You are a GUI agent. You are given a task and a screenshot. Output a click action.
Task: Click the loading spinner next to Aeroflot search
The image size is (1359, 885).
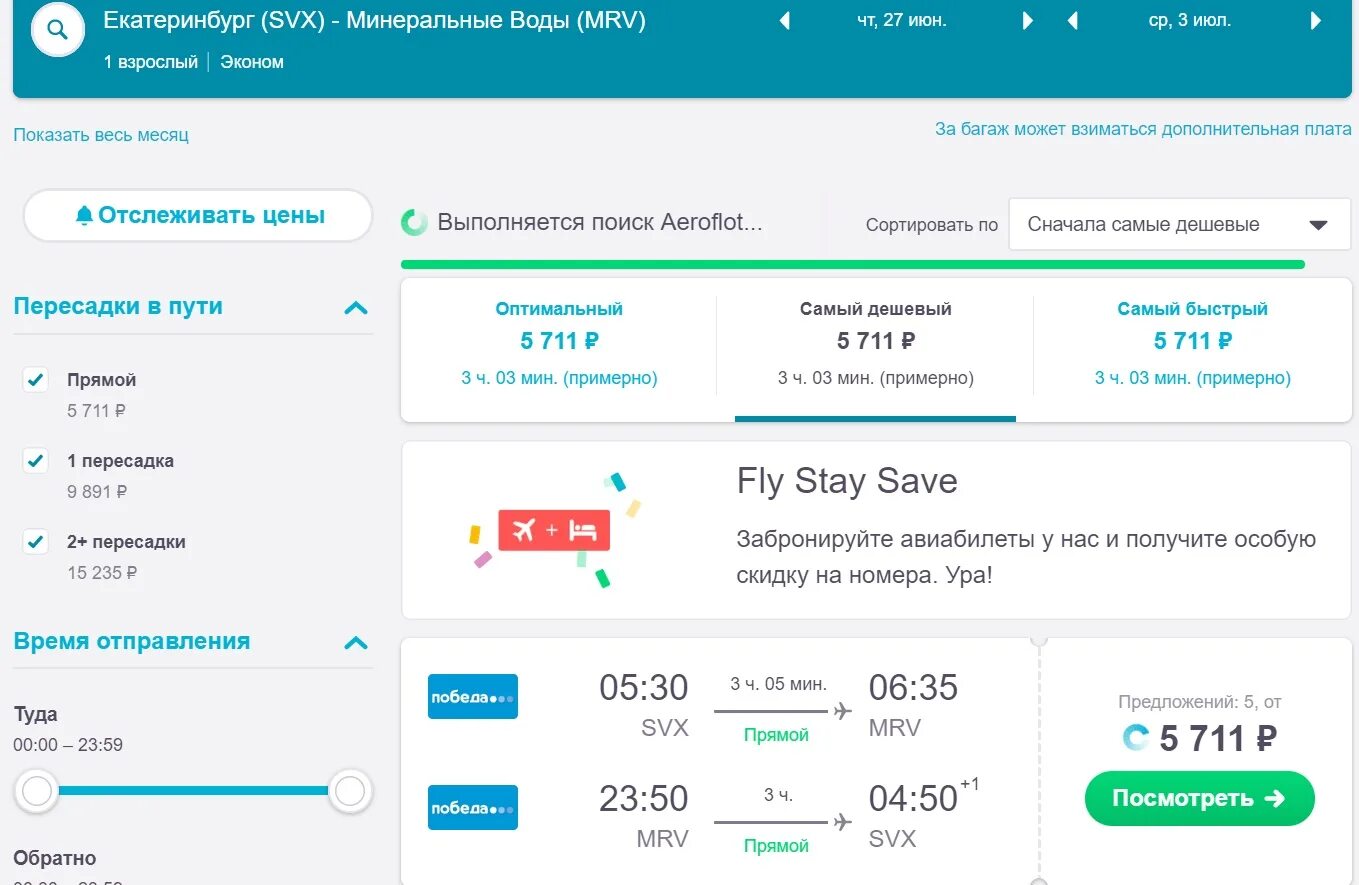[414, 222]
